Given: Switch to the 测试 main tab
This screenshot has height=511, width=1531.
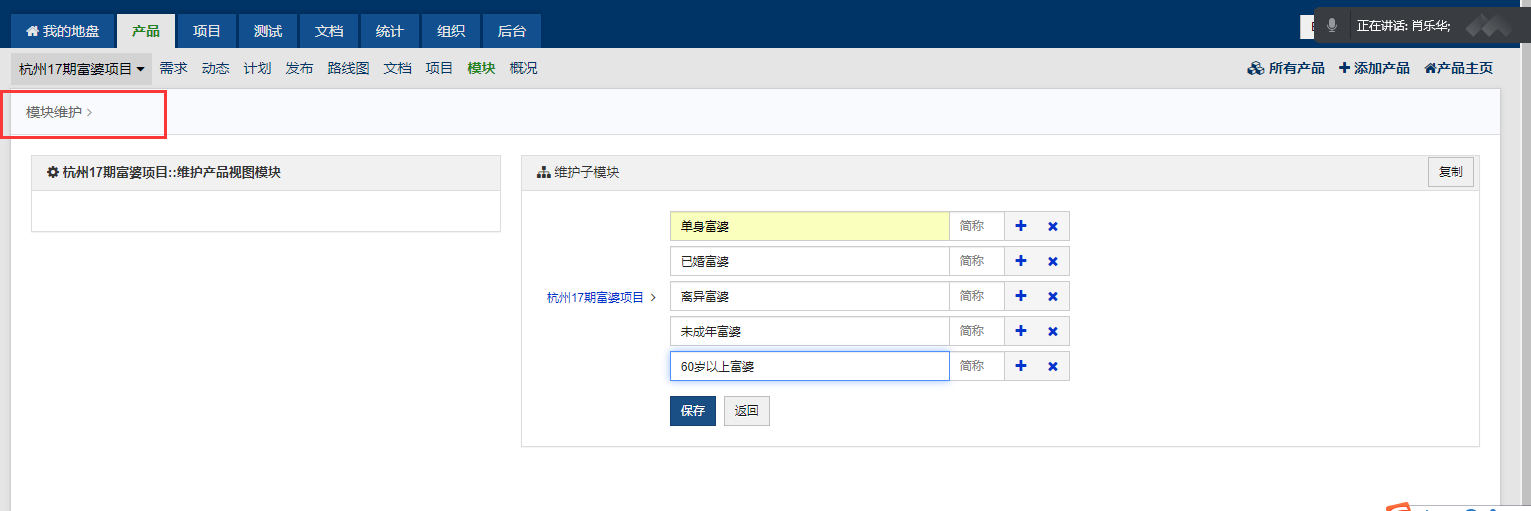Looking at the screenshot, I should 268,31.
